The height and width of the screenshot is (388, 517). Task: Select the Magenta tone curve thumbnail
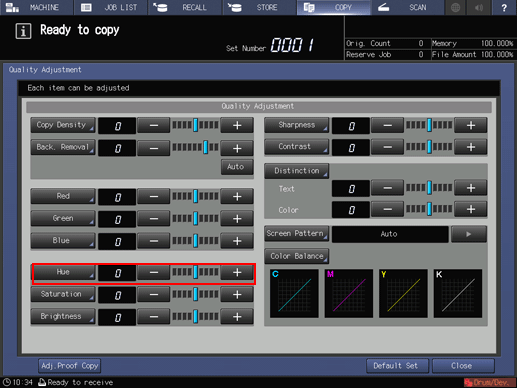349,294
